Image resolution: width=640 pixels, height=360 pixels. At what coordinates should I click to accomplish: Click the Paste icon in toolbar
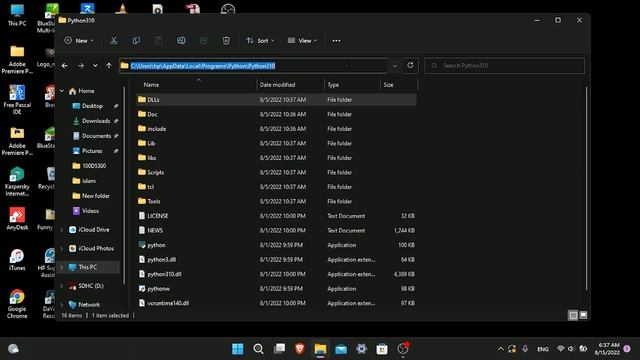(159, 40)
